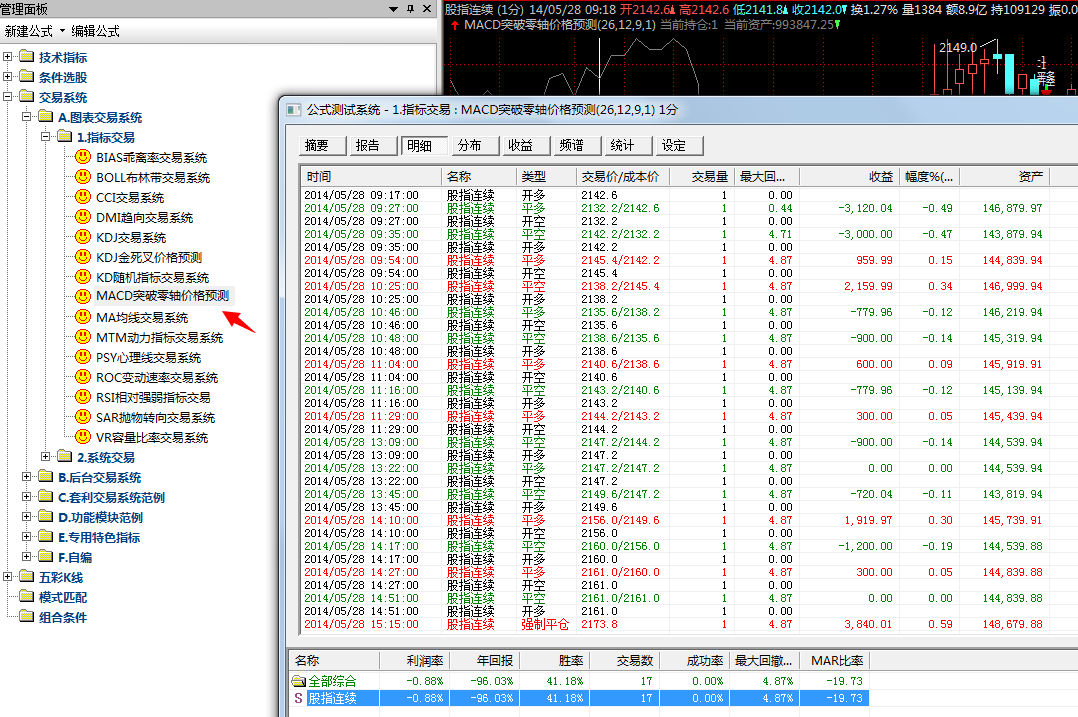Click folder icon of 五彩K线

[x=26, y=577]
